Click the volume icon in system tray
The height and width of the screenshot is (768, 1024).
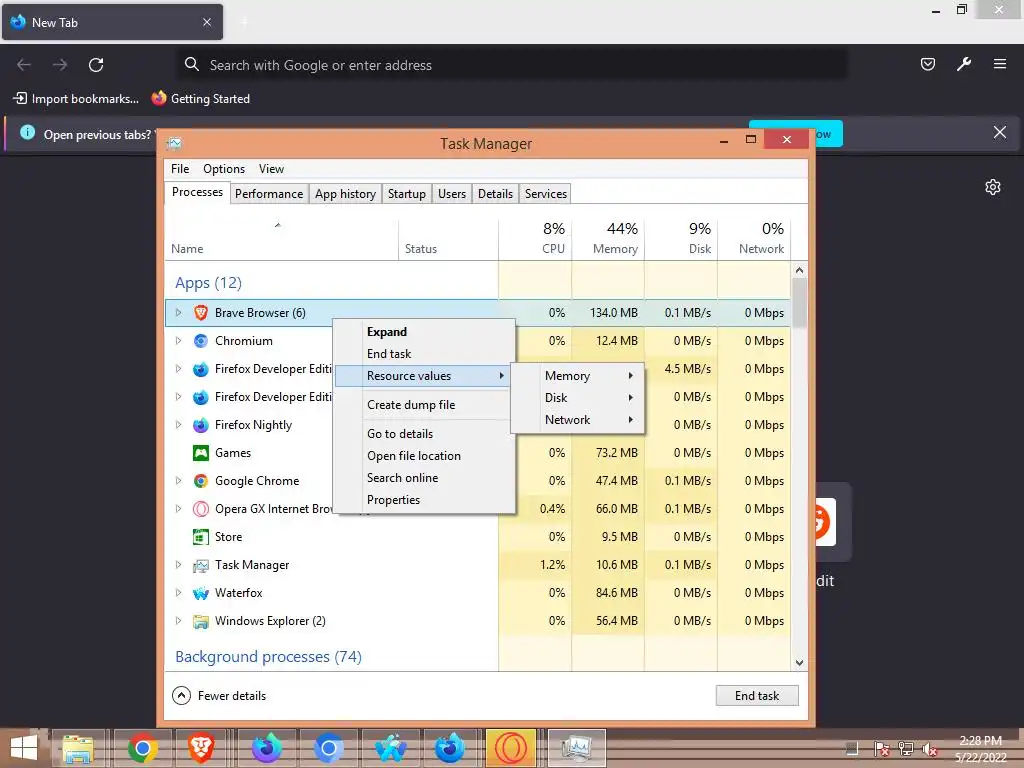(930, 749)
